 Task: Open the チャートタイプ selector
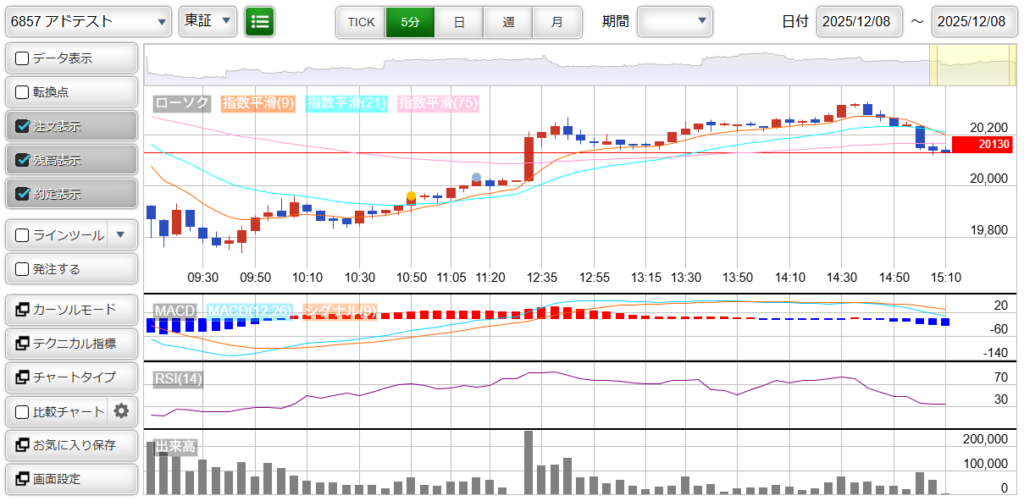coord(70,377)
